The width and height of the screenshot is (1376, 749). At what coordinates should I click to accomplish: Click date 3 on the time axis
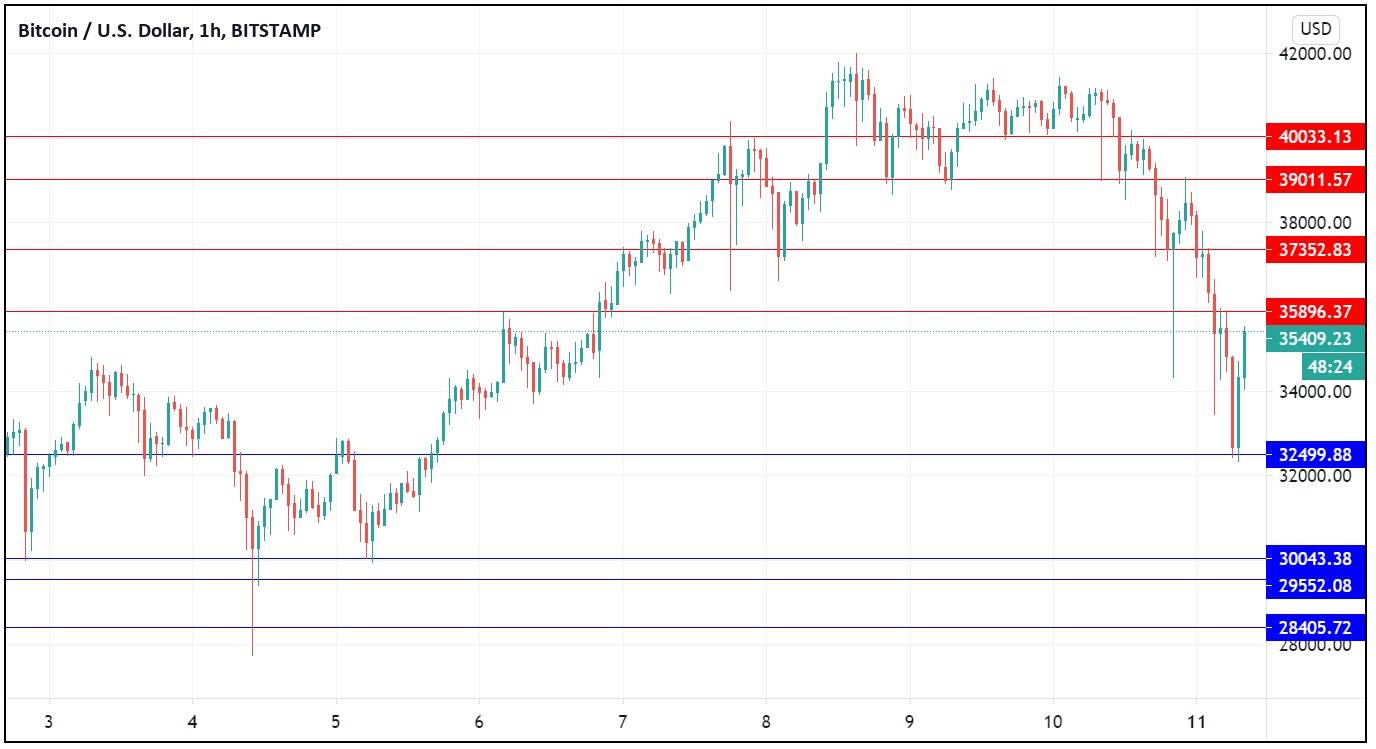pyautogui.click(x=49, y=721)
